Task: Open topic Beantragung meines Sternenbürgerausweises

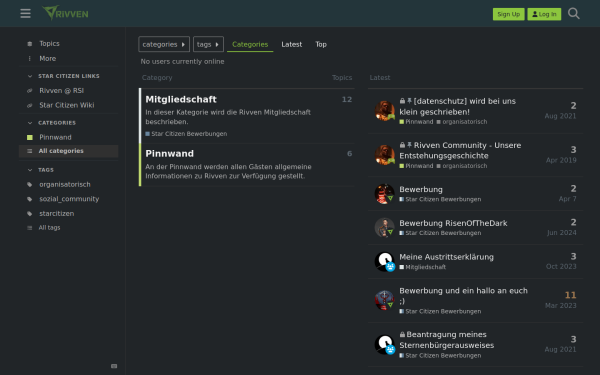Action: click(x=447, y=340)
